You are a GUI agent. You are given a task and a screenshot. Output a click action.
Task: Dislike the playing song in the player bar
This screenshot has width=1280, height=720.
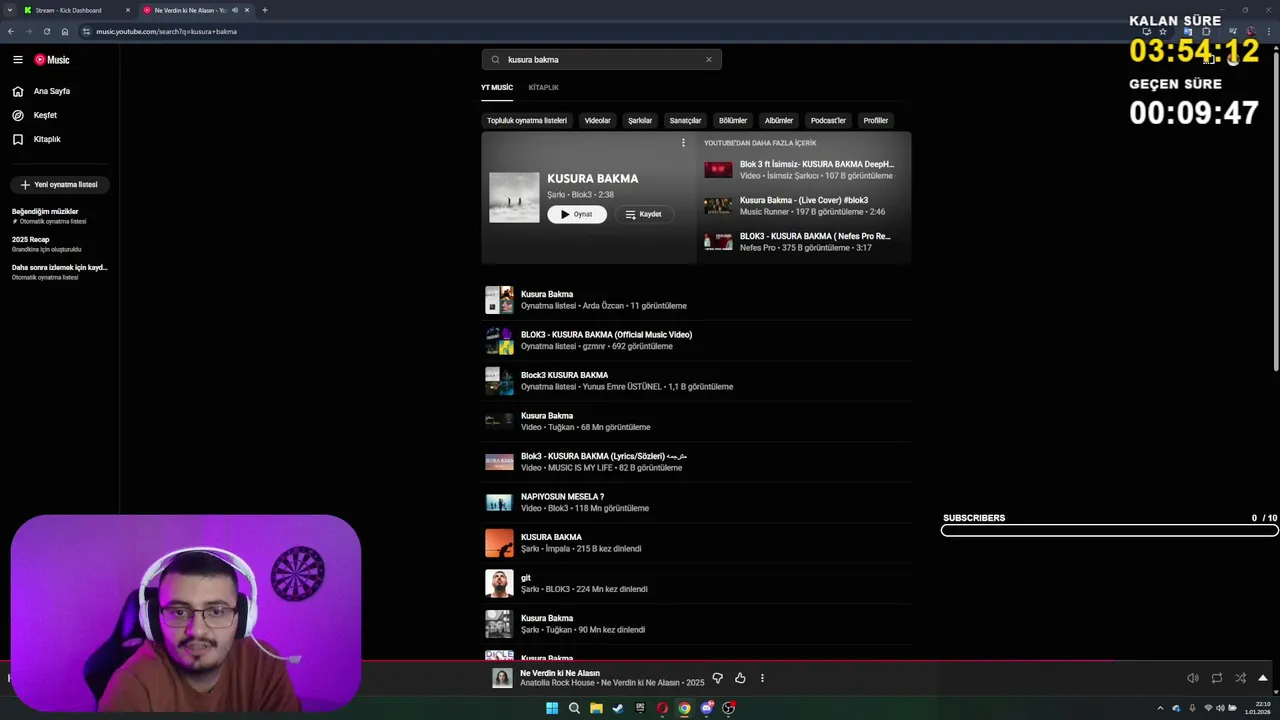(717, 678)
